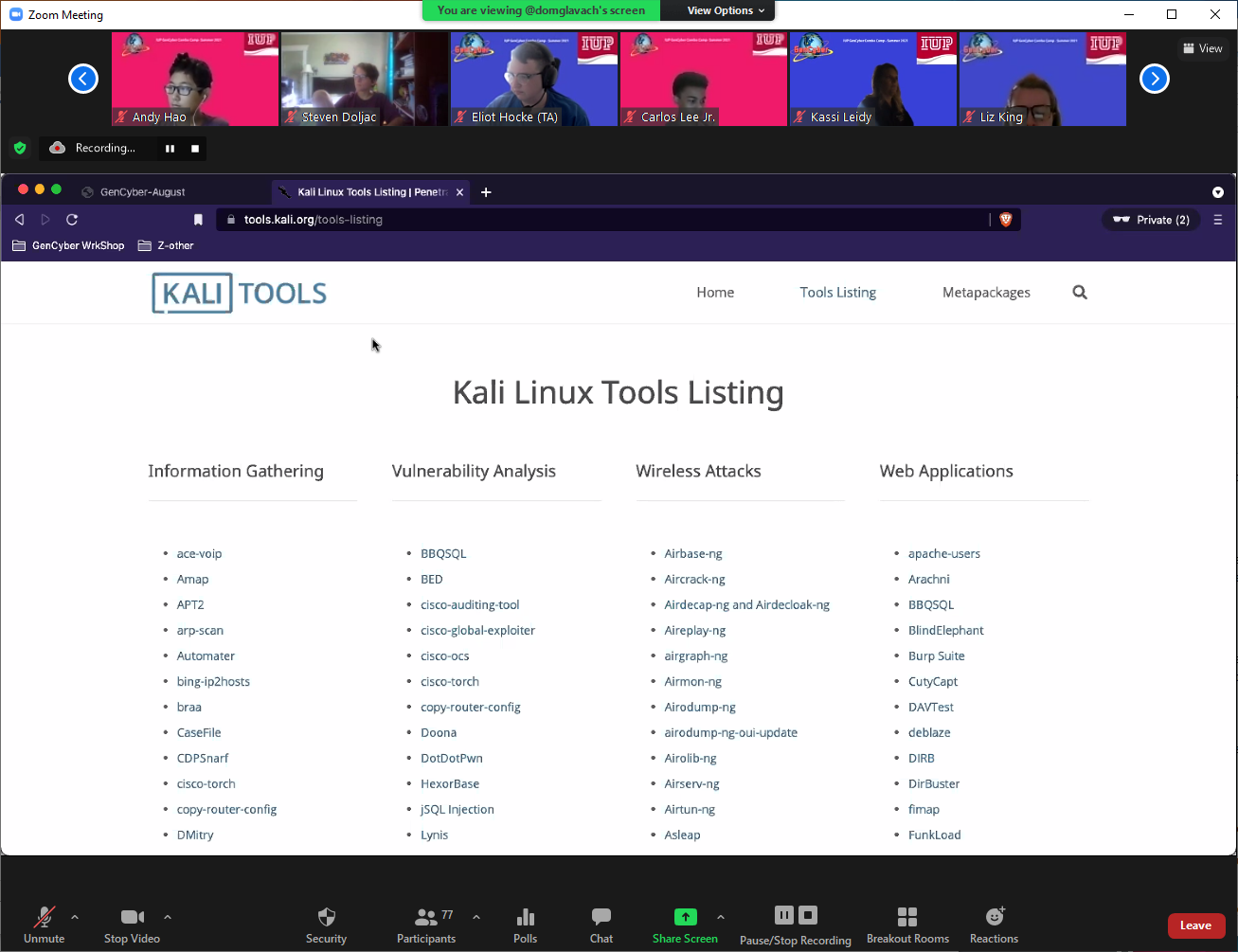Open the jSQL Injection link
Image resolution: width=1238 pixels, height=952 pixels.
pos(458,809)
